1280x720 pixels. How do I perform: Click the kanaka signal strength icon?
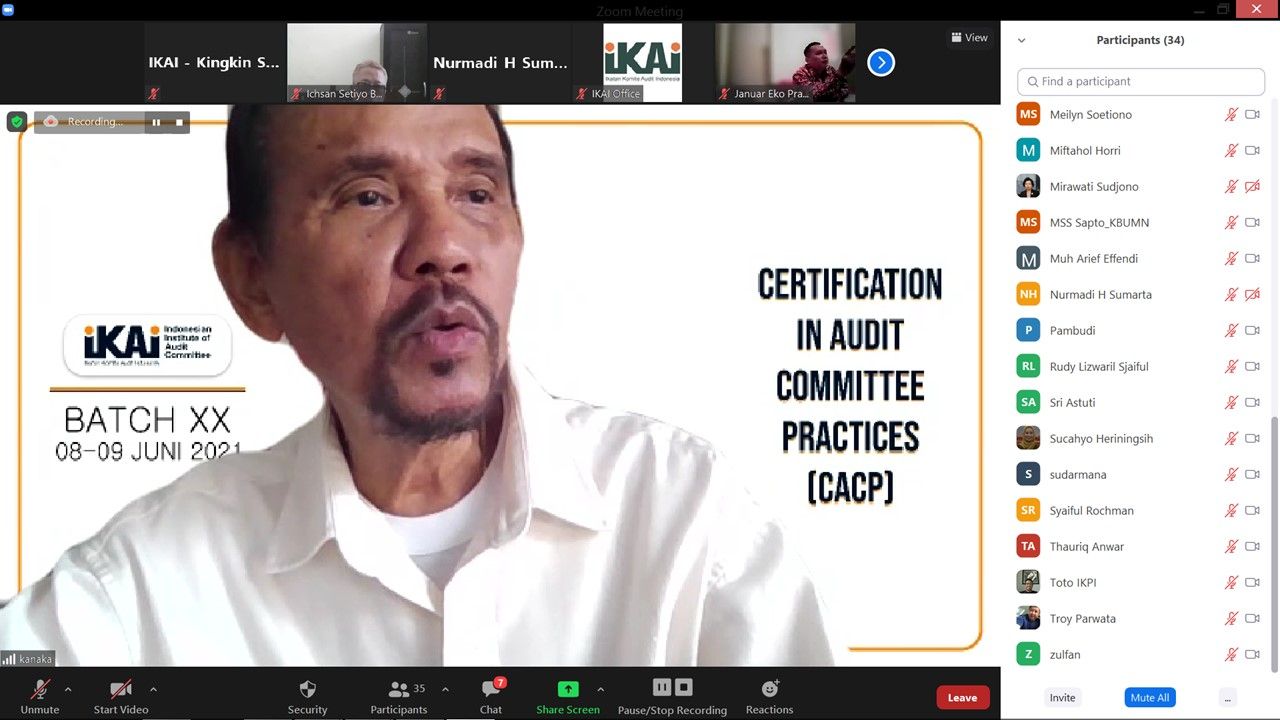(x=9, y=660)
